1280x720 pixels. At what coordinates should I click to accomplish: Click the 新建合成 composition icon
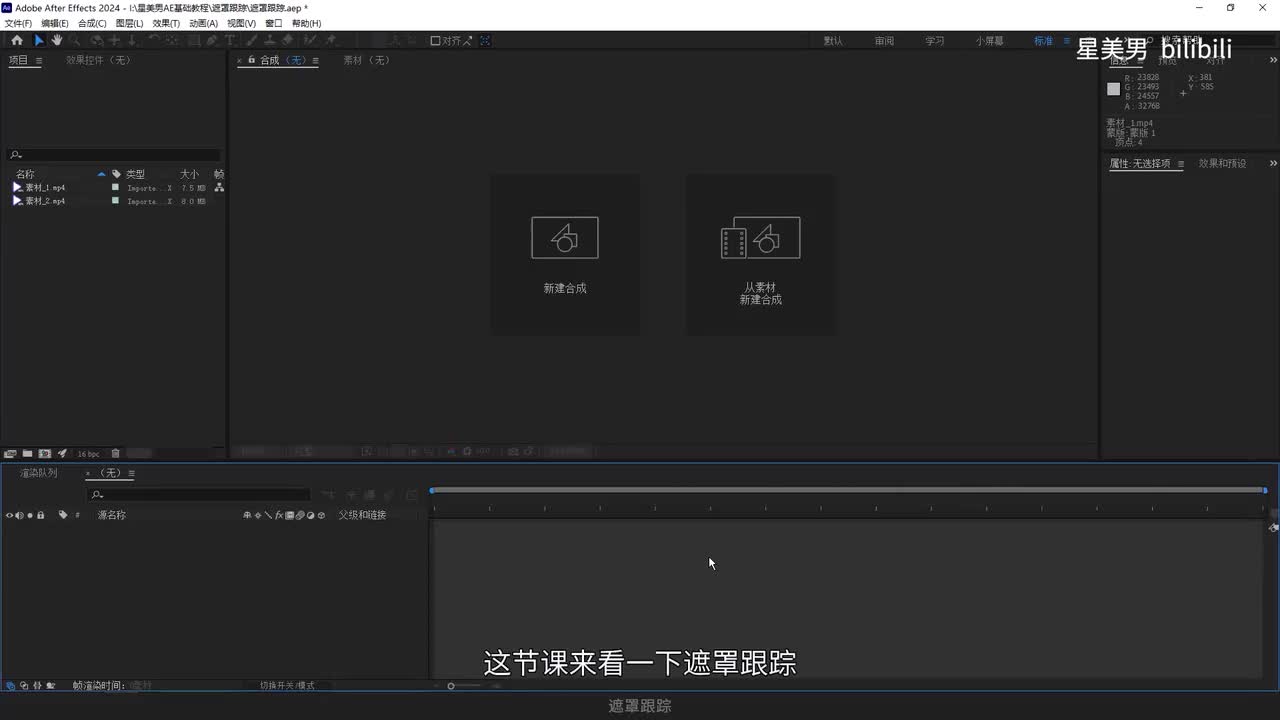pyautogui.click(x=565, y=238)
